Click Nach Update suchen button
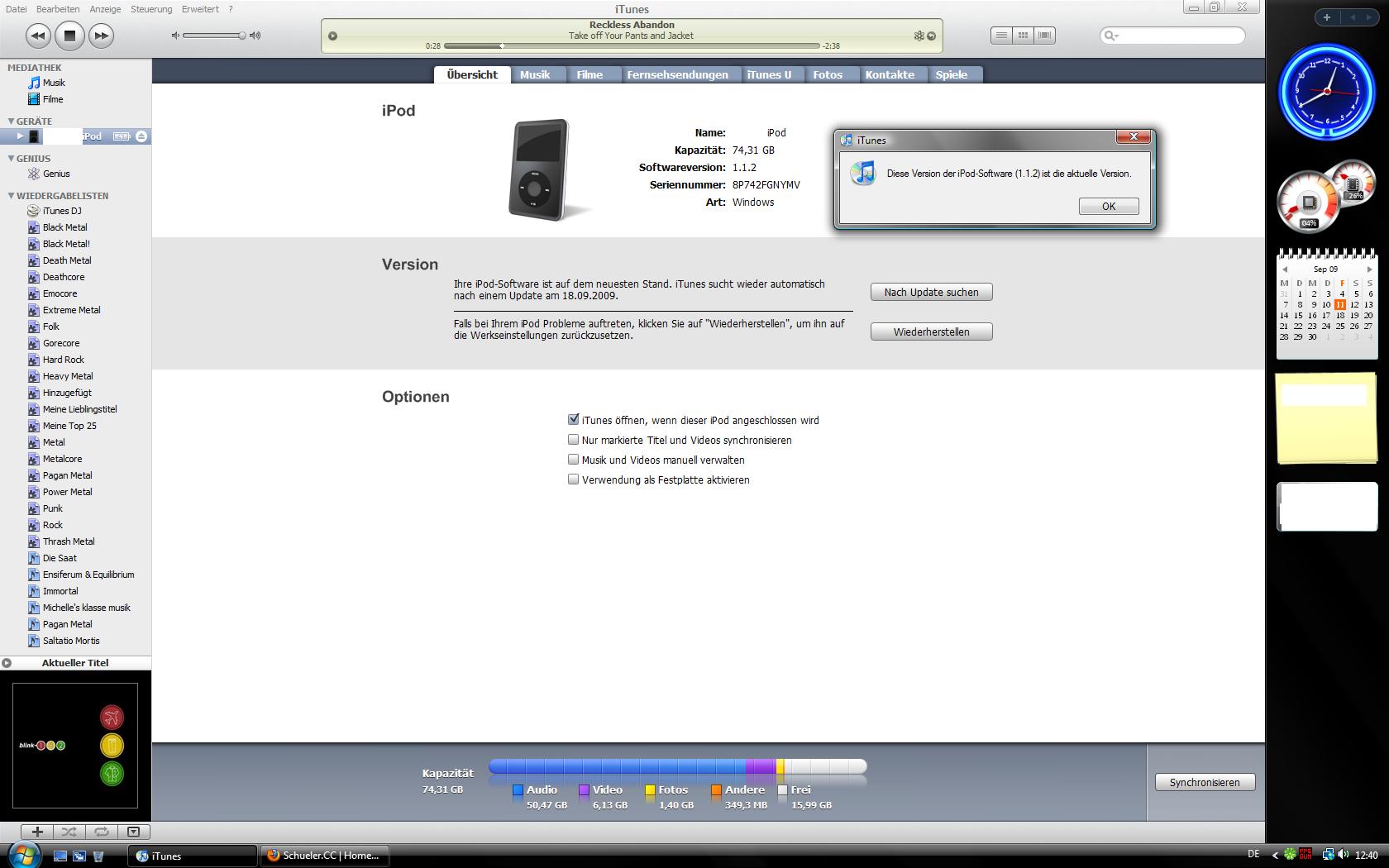 (x=931, y=292)
